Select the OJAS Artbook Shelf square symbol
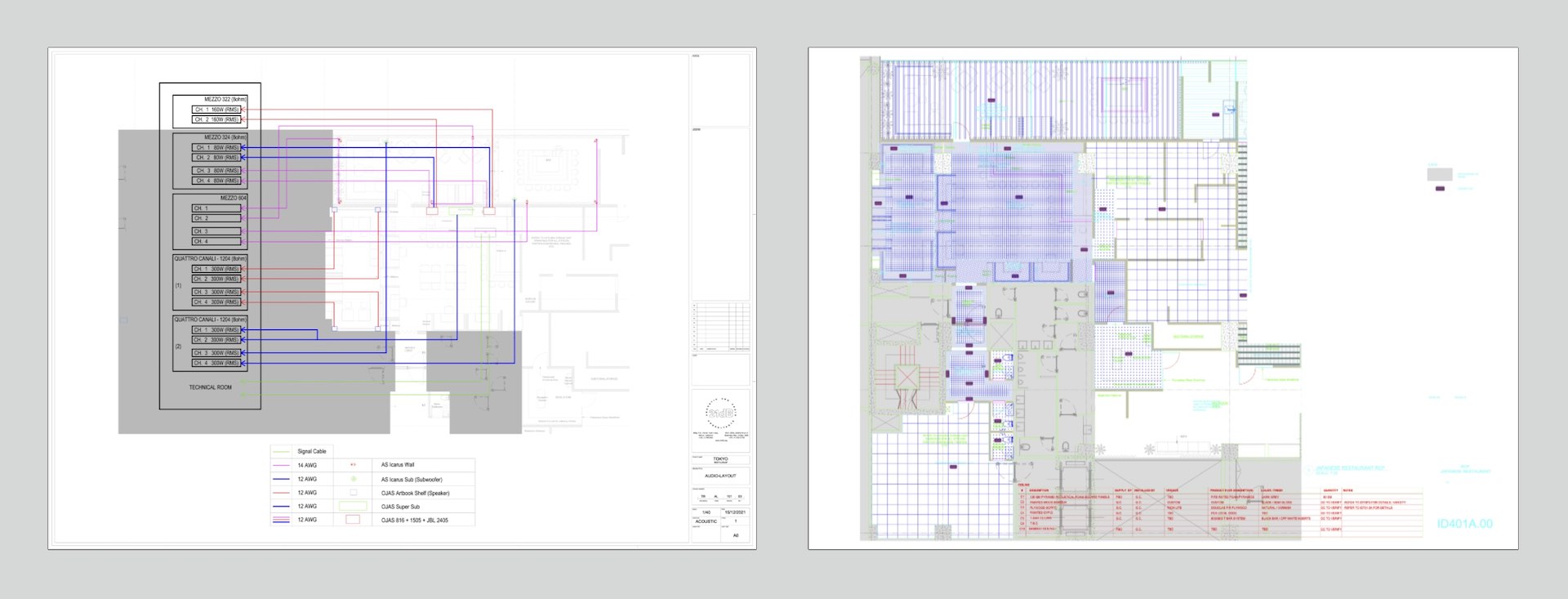 pyautogui.click(x=353, y=493)
